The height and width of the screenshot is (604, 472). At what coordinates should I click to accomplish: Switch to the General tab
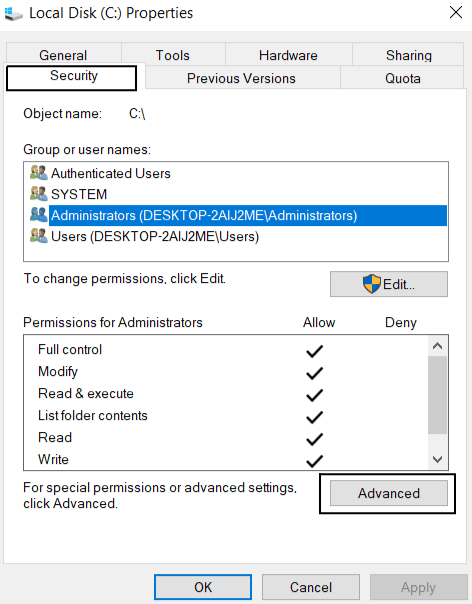(x=63, y=55)
